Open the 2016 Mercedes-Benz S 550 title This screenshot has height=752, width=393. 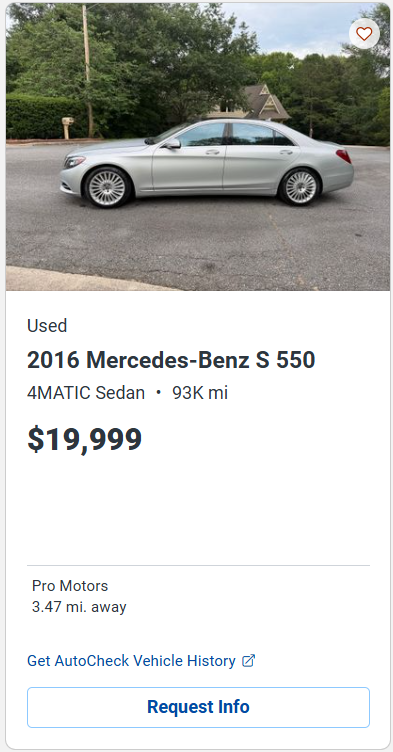click(x=171, y=360)
